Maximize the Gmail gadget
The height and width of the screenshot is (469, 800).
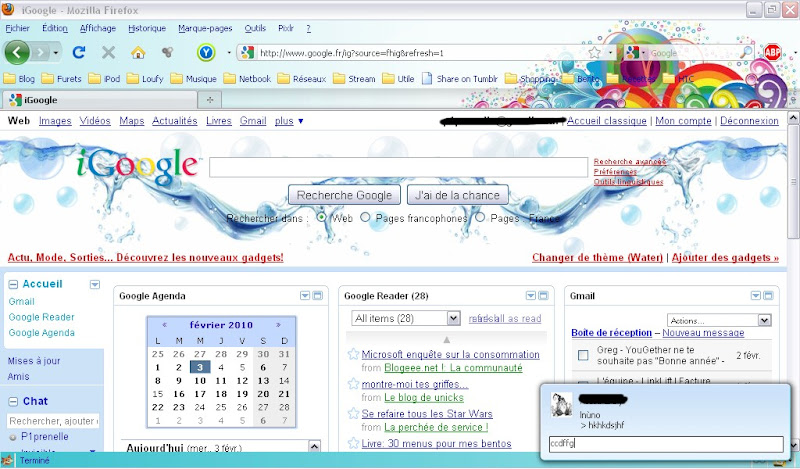768,295
